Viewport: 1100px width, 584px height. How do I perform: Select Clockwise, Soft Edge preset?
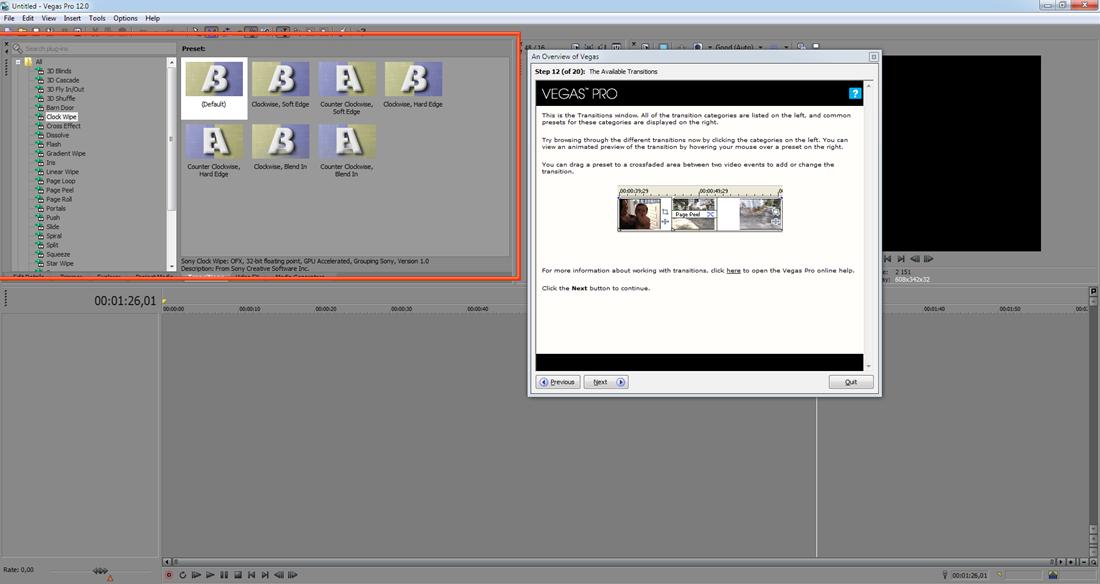[281, 85]
